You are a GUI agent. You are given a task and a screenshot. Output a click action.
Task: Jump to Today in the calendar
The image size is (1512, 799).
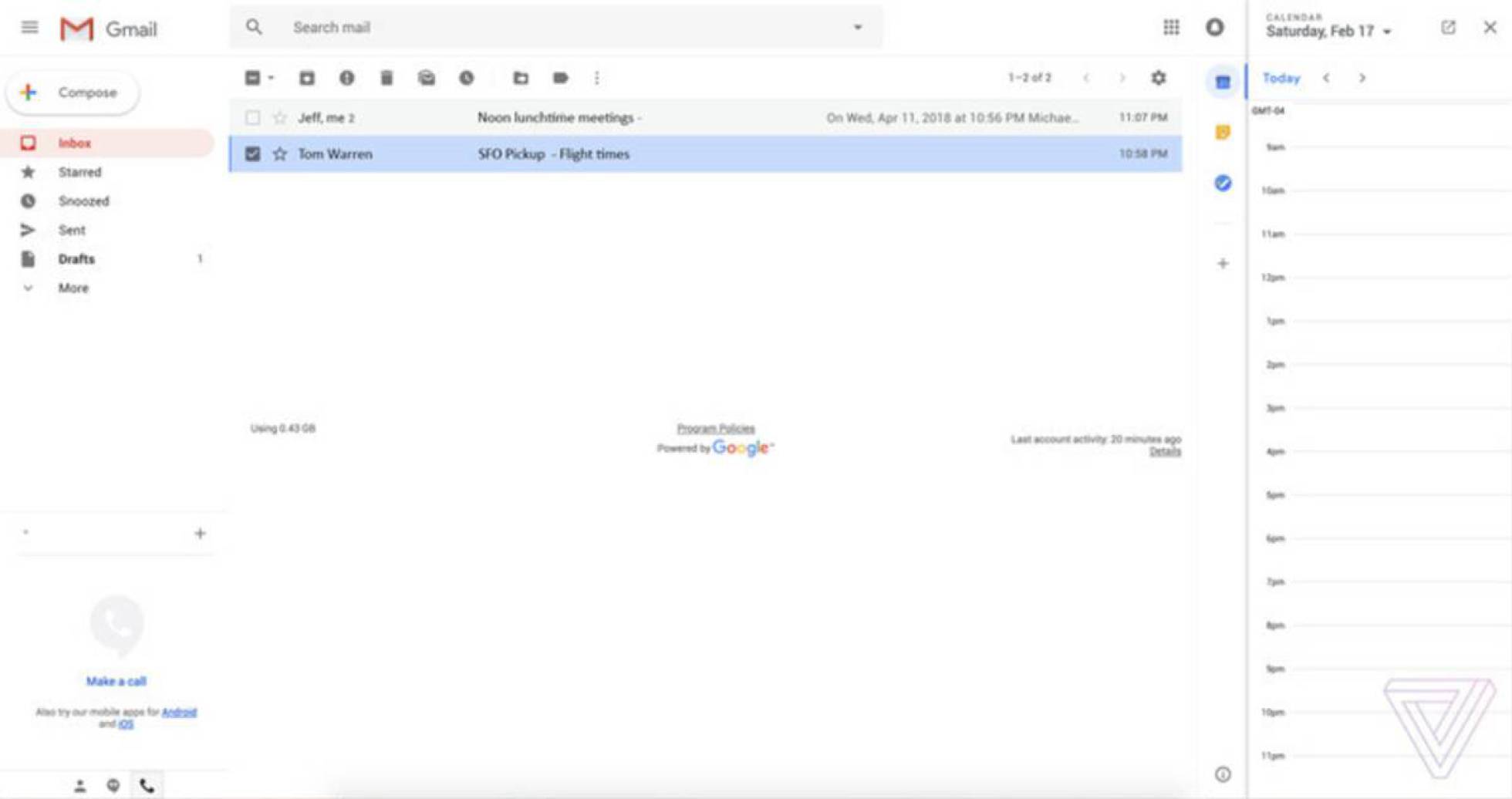coord(1281,78)
